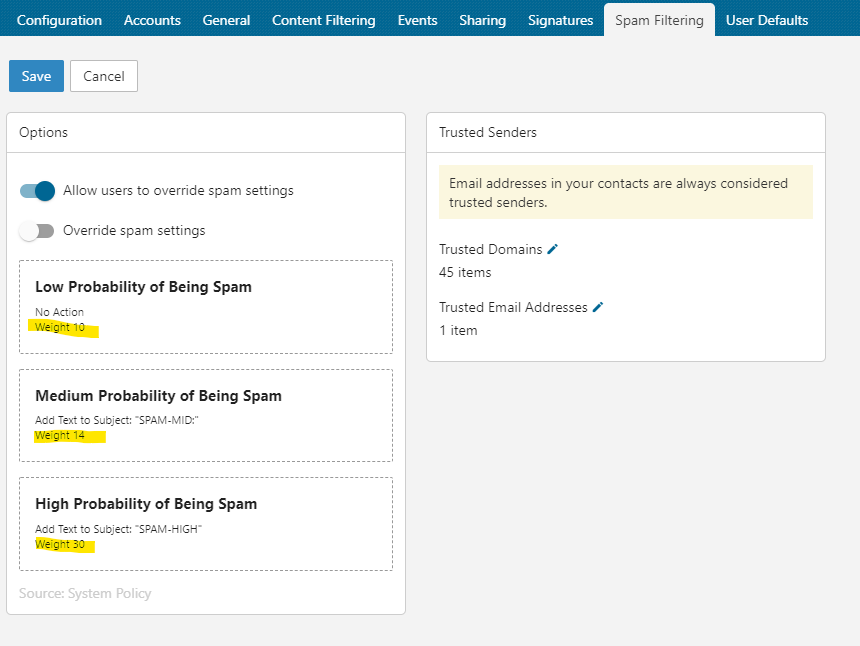Image resolution: width=860 pixels, height=646 pixels.
Task: Open the High Probability of Being Spam card
Action: (x=205, y=523)
